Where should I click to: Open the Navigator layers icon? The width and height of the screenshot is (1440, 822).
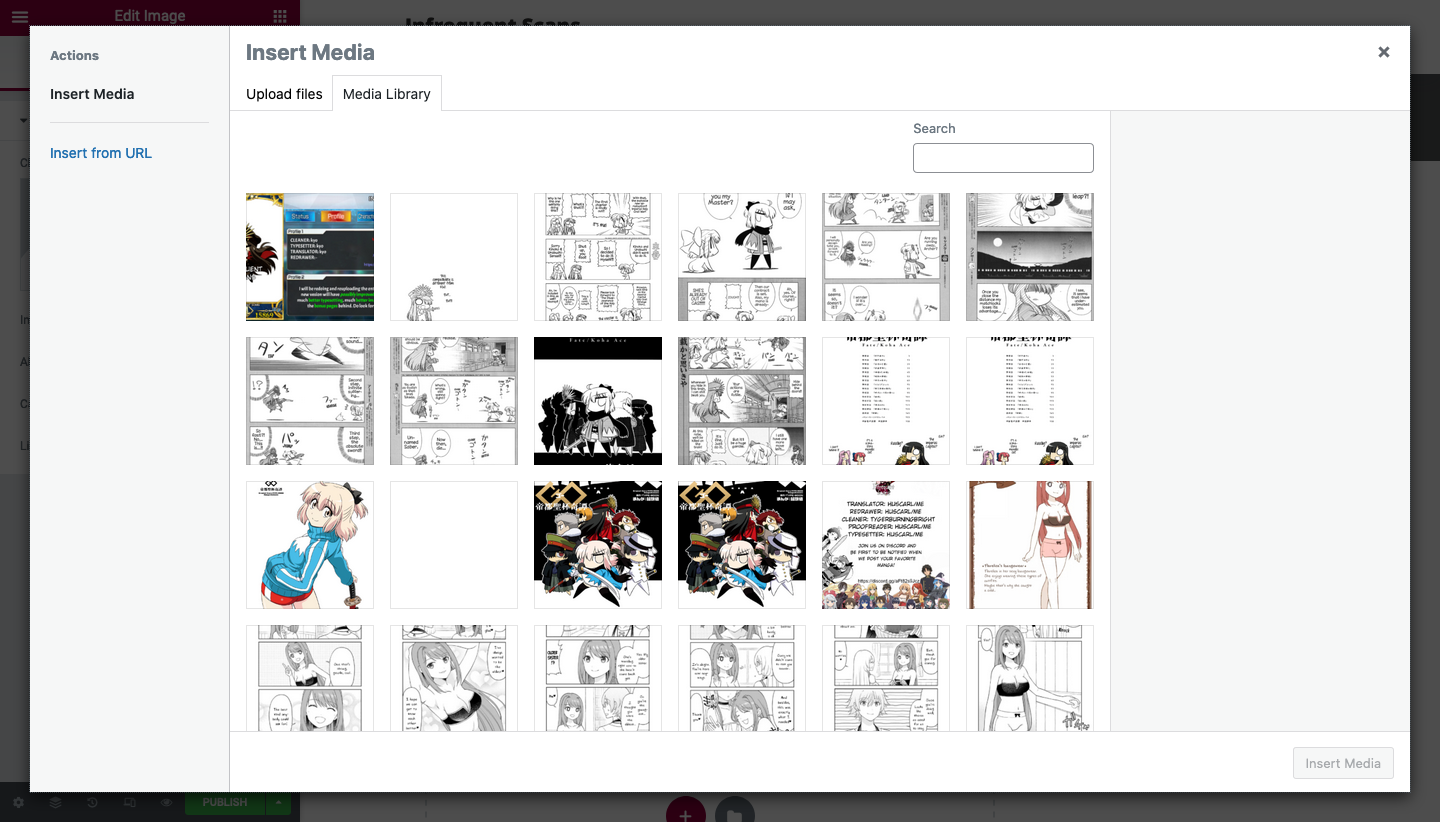pos(55,802)
